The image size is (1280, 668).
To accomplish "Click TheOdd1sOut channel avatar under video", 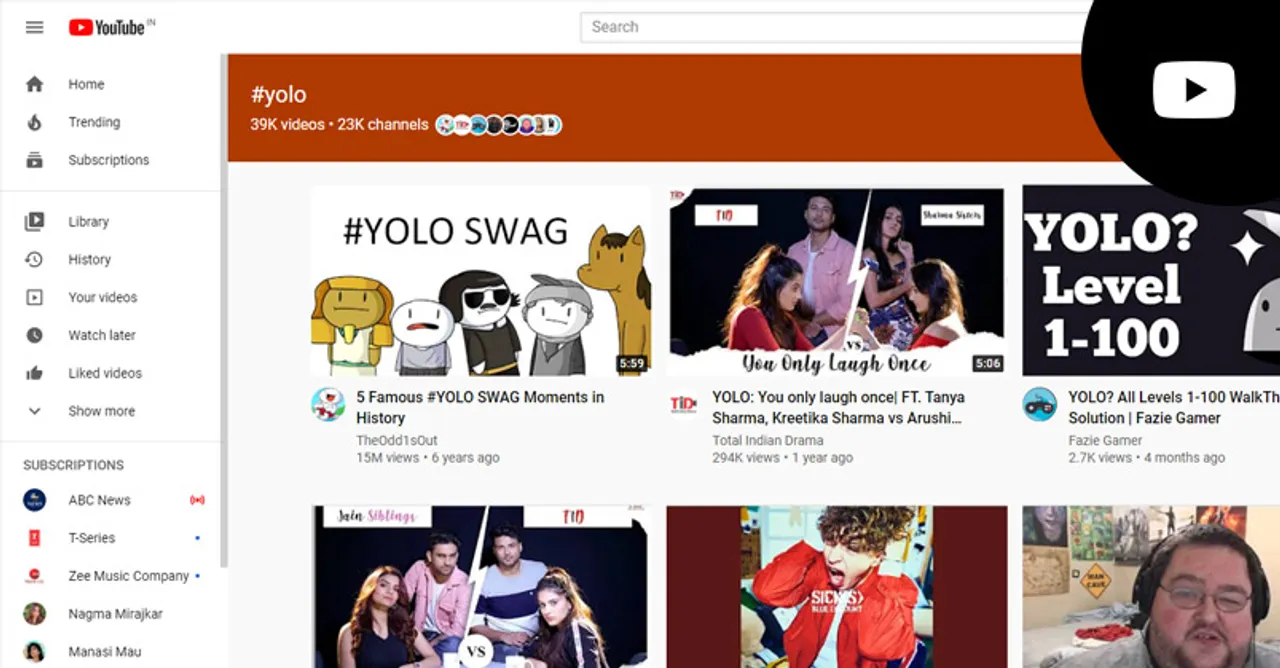I will tap(328, 404).
